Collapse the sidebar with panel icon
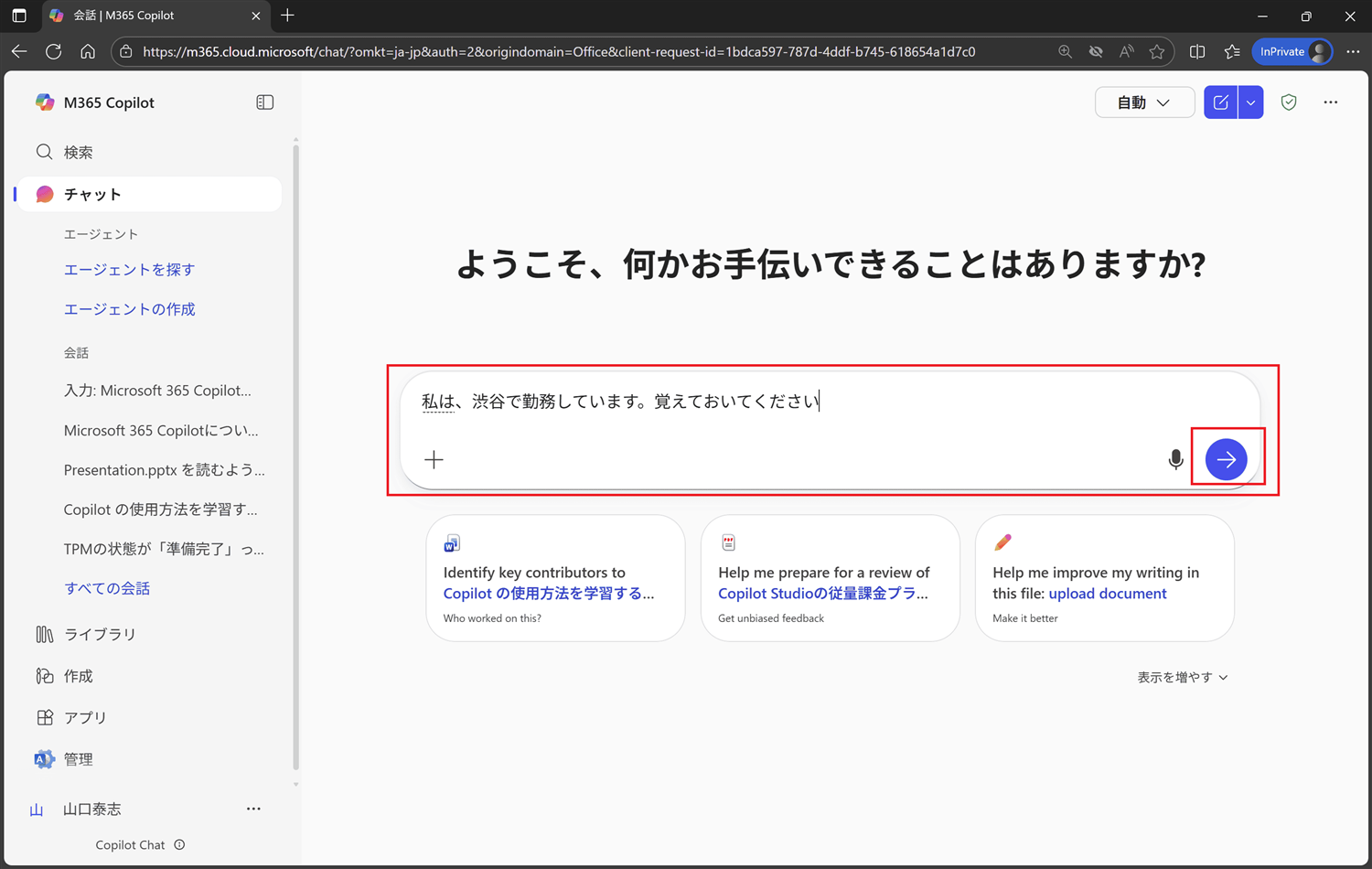Image resolution: width=1372 pixels, height=869 pixels. 264,102
